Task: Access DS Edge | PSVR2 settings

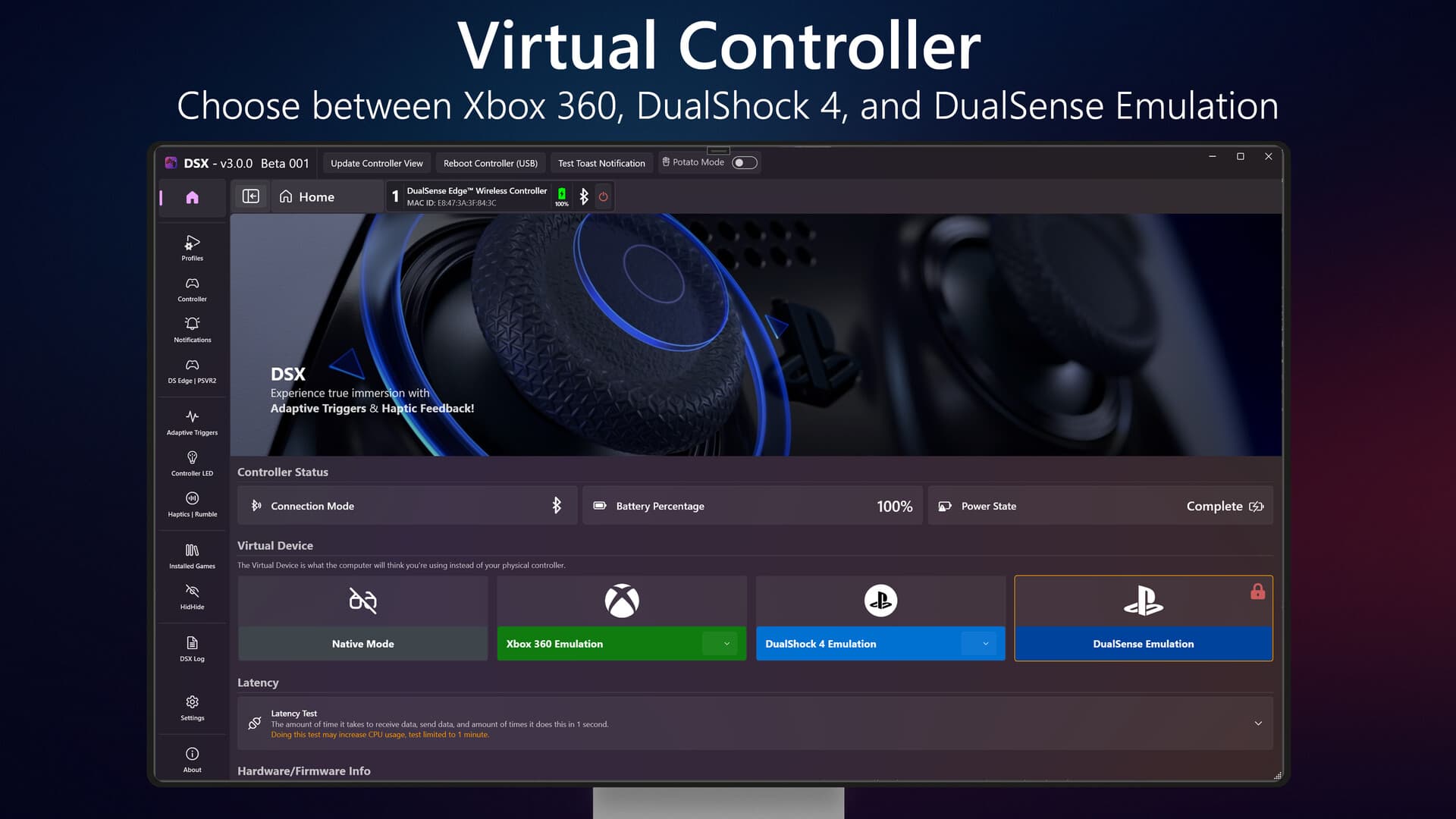Action: point(191,370)
